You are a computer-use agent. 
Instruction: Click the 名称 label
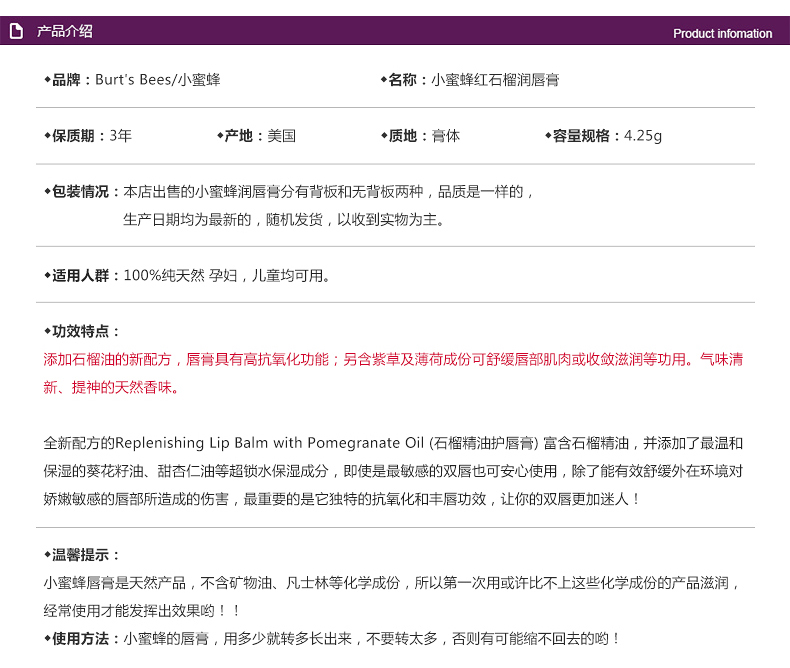click(403, 80)
